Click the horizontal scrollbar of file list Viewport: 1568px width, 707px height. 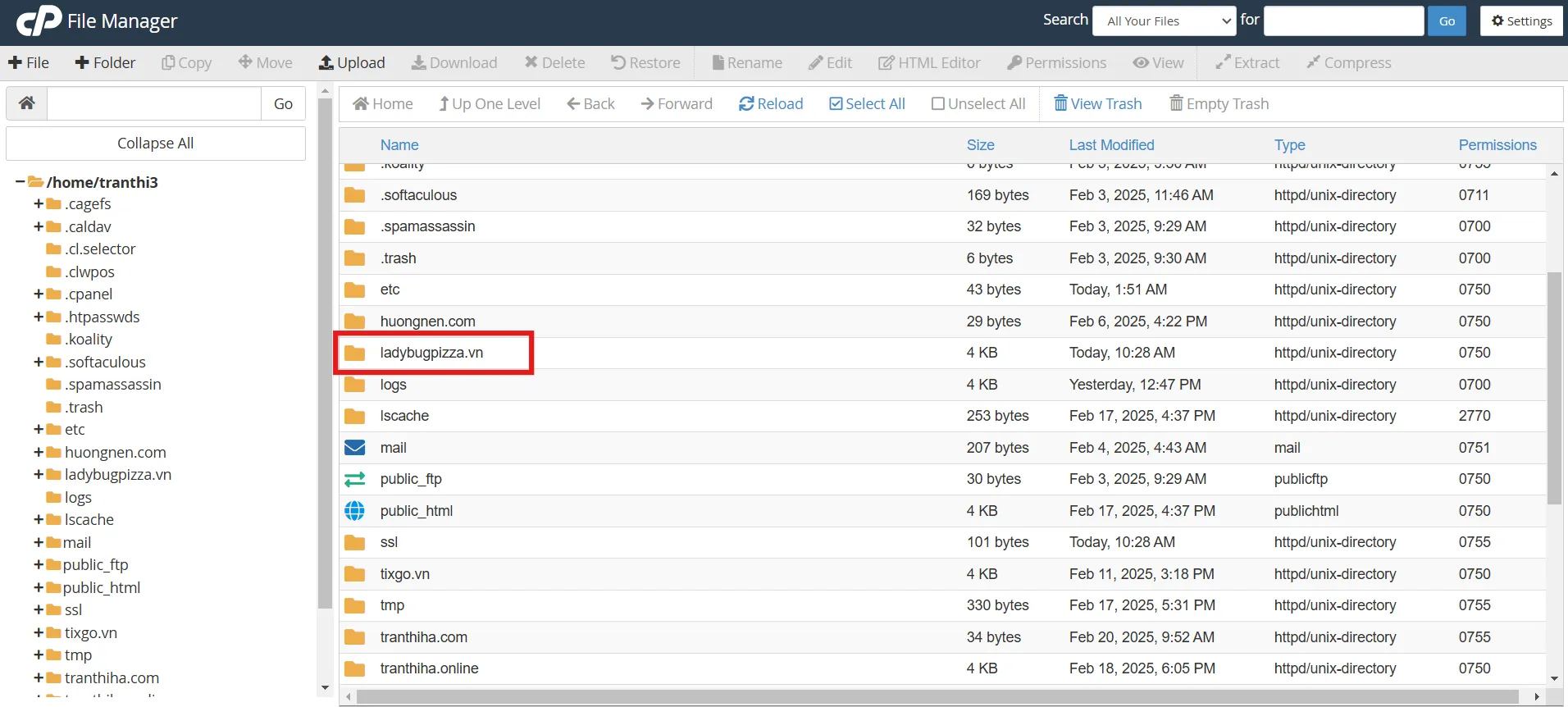coord(937,697)
